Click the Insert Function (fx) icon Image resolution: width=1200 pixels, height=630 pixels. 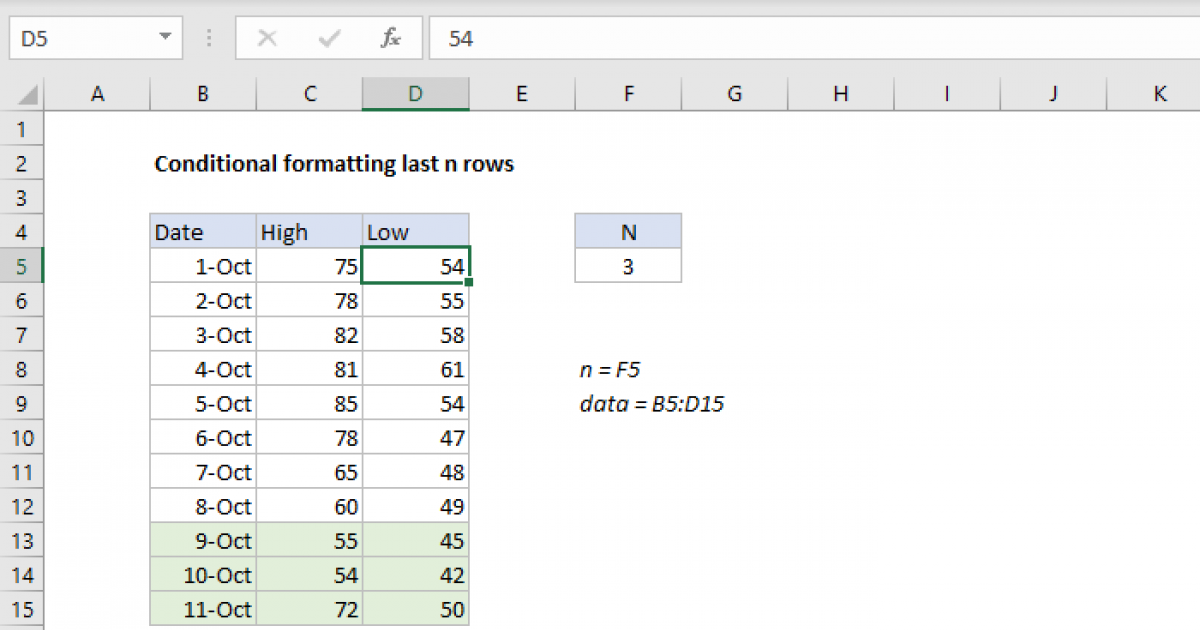pyautogui.click(x=389, y=37)
